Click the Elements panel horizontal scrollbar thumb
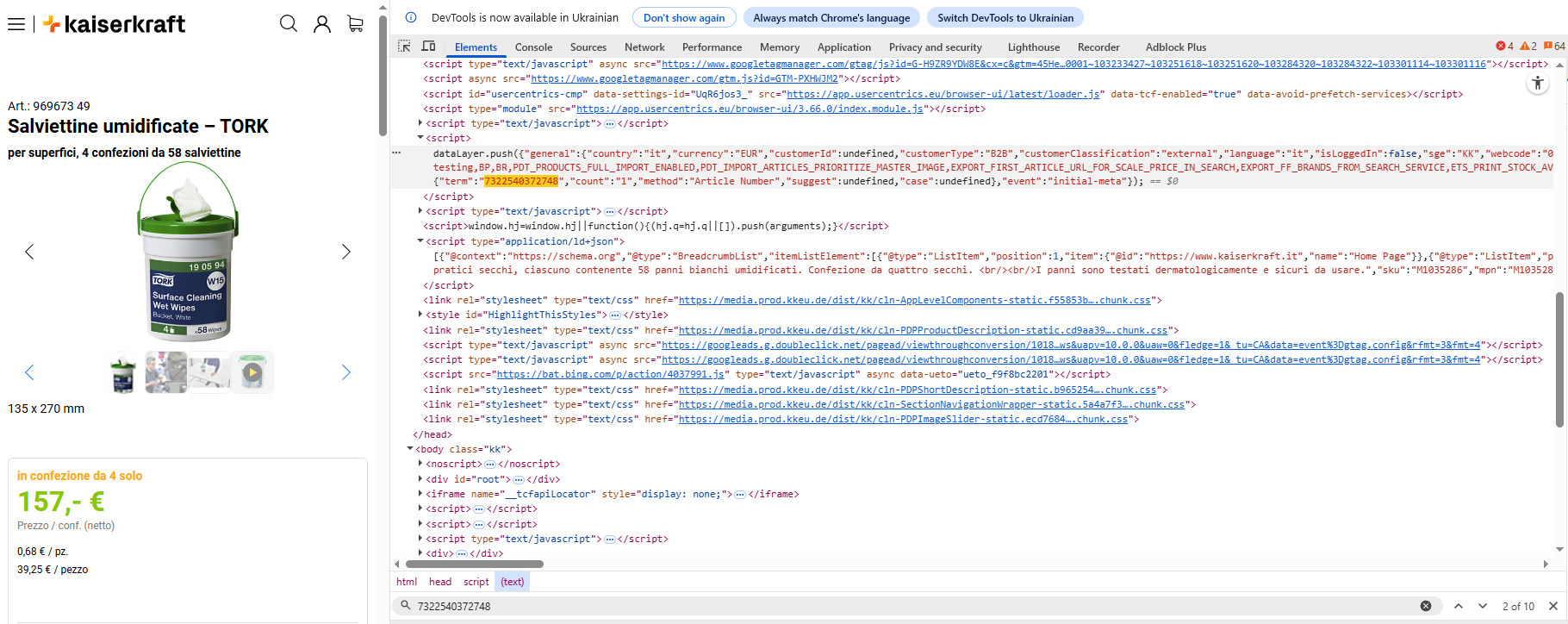 pos(474,565)
